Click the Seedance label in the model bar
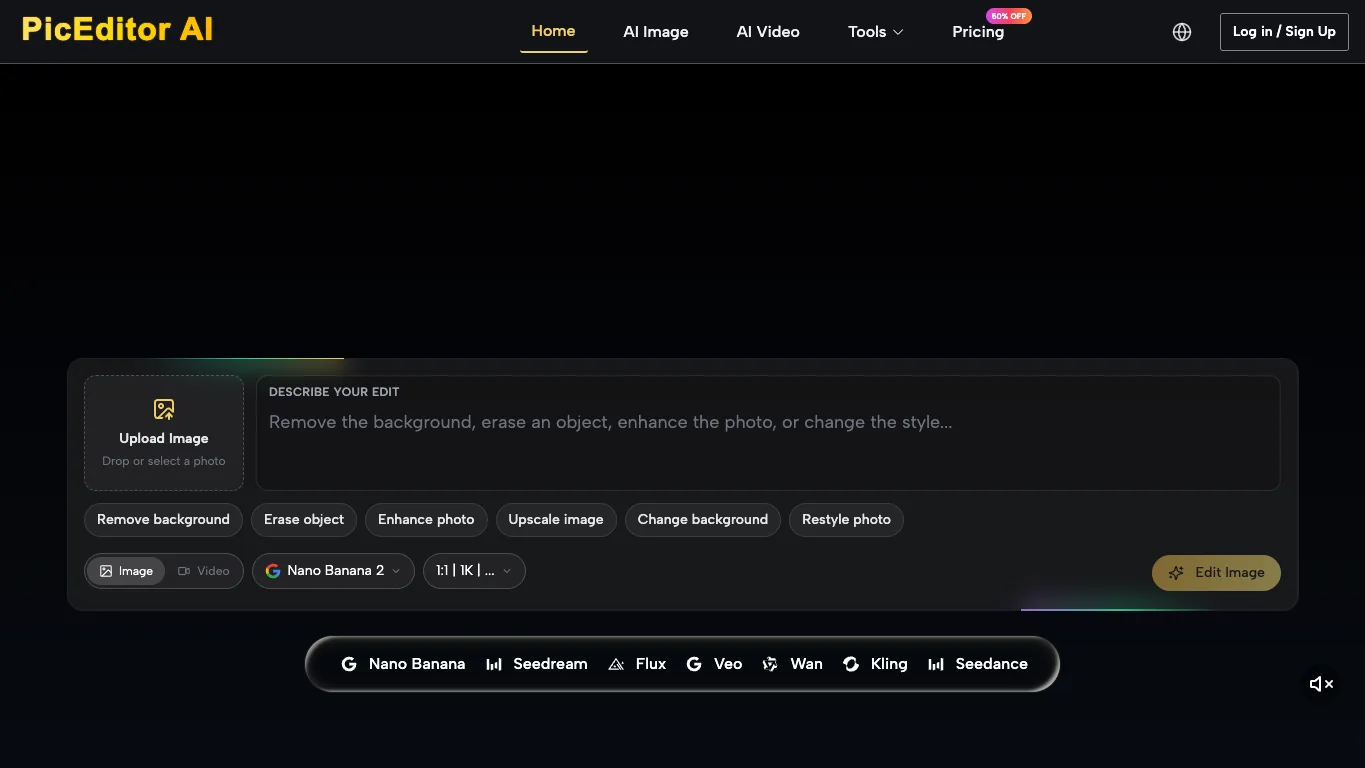The width and height of the screenshot is (1365, 768). pyautogui.click(x=992, y=664)
